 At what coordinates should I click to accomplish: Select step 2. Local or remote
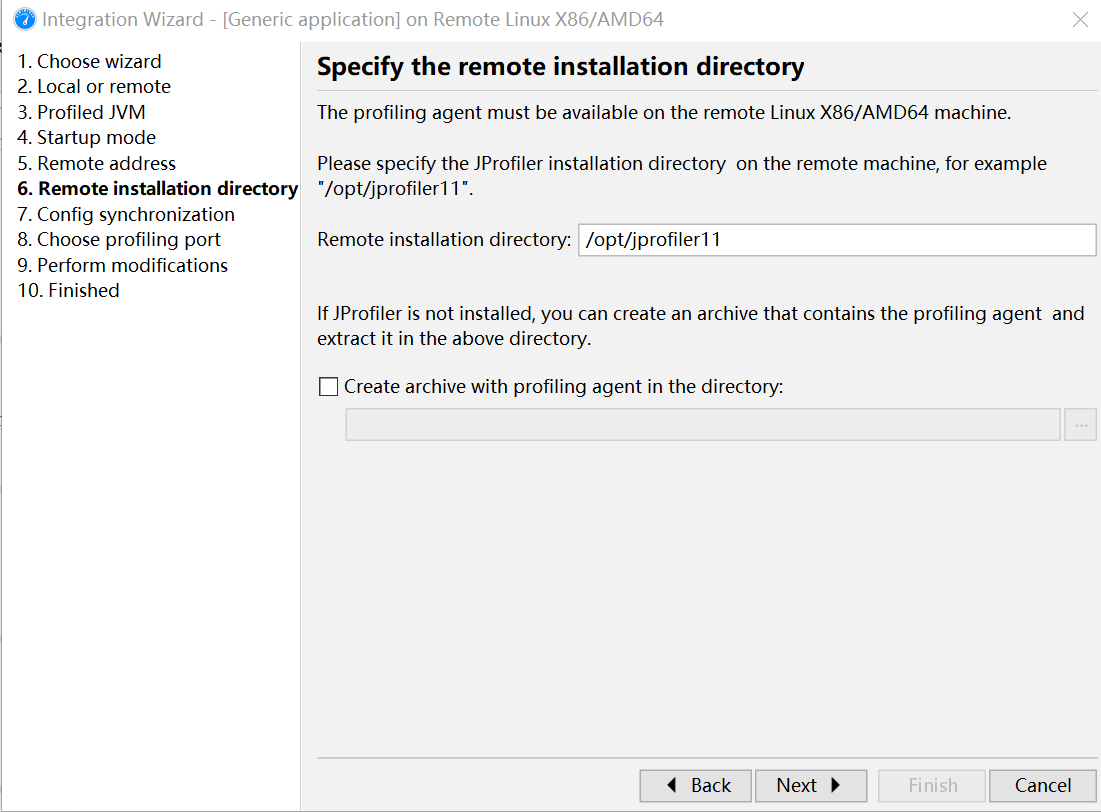tap(94, 86)
